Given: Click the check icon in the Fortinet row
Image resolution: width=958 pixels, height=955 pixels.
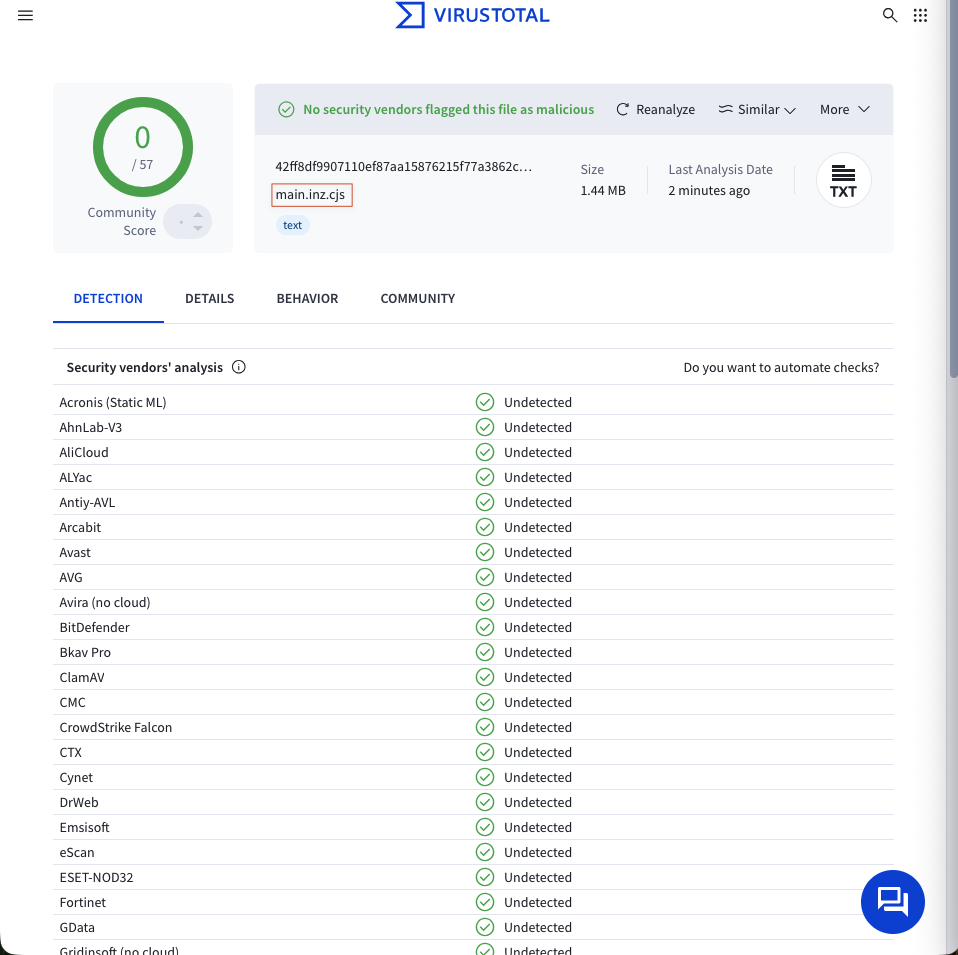Looking at the screenshot, I should (x=484, y=902).
